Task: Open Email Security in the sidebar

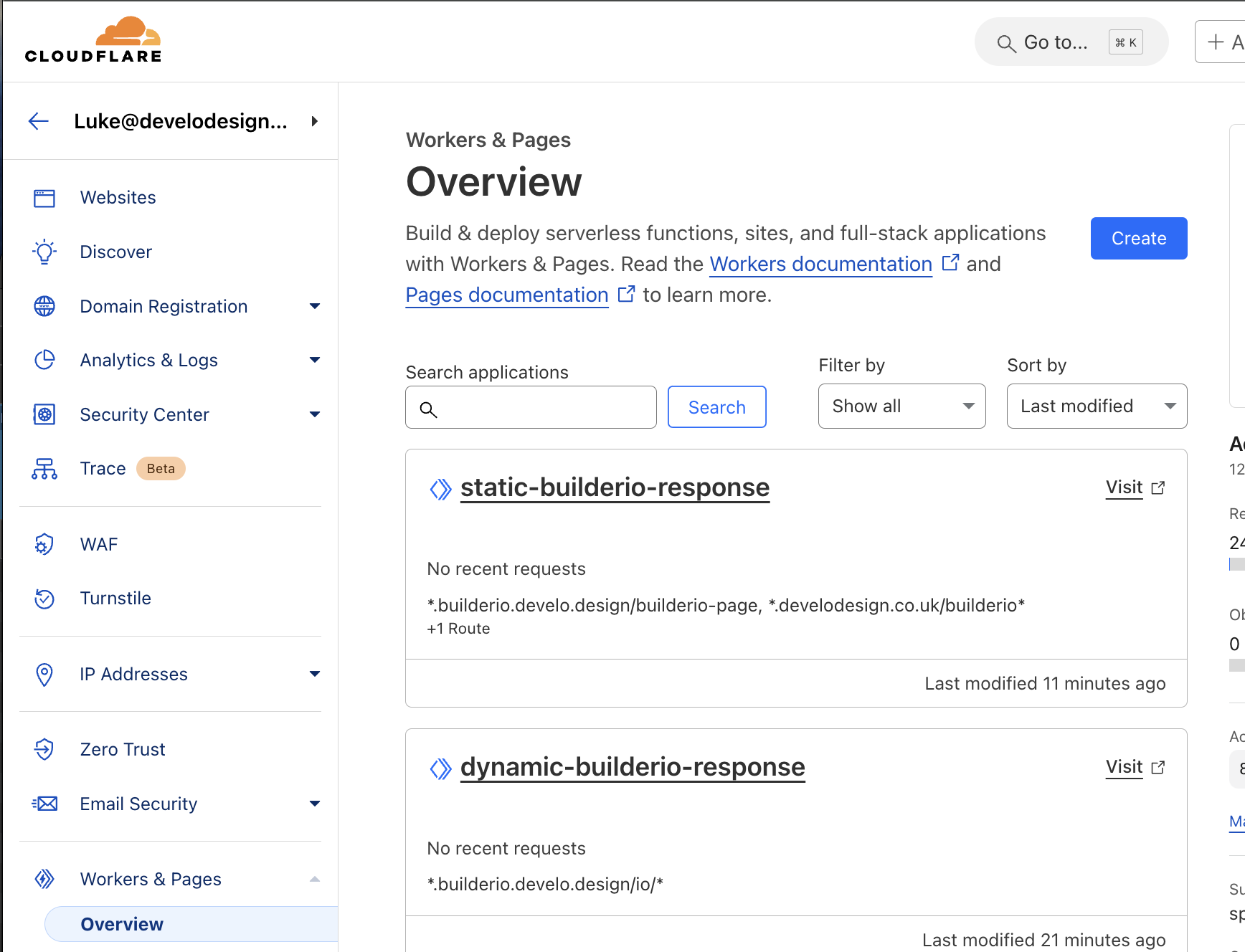Action: [x=138, y=804]
